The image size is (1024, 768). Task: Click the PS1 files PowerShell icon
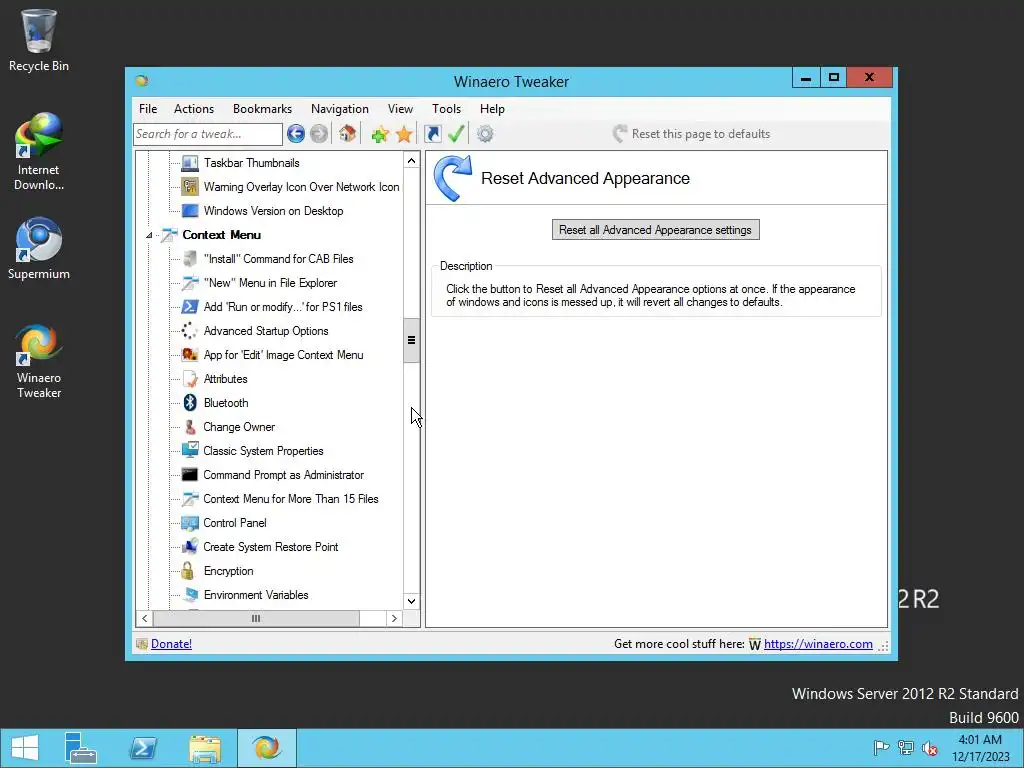pos(190,307)
